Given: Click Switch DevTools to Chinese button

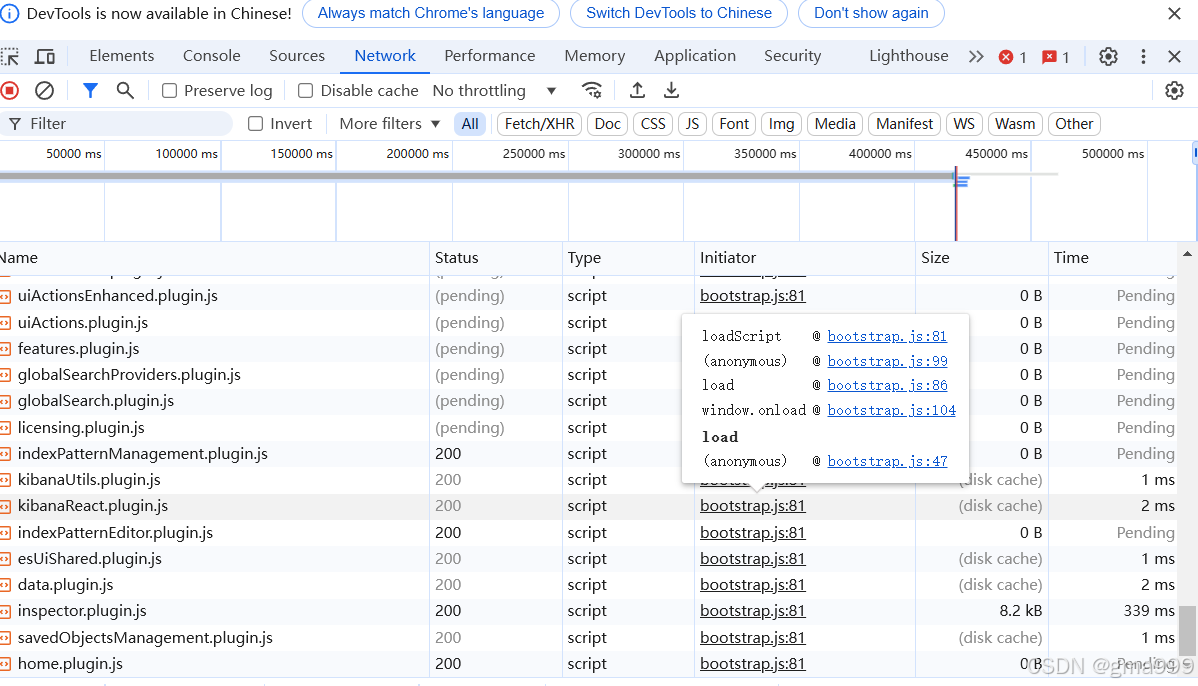Looking at the screenshot, I should tap(679, 14).
